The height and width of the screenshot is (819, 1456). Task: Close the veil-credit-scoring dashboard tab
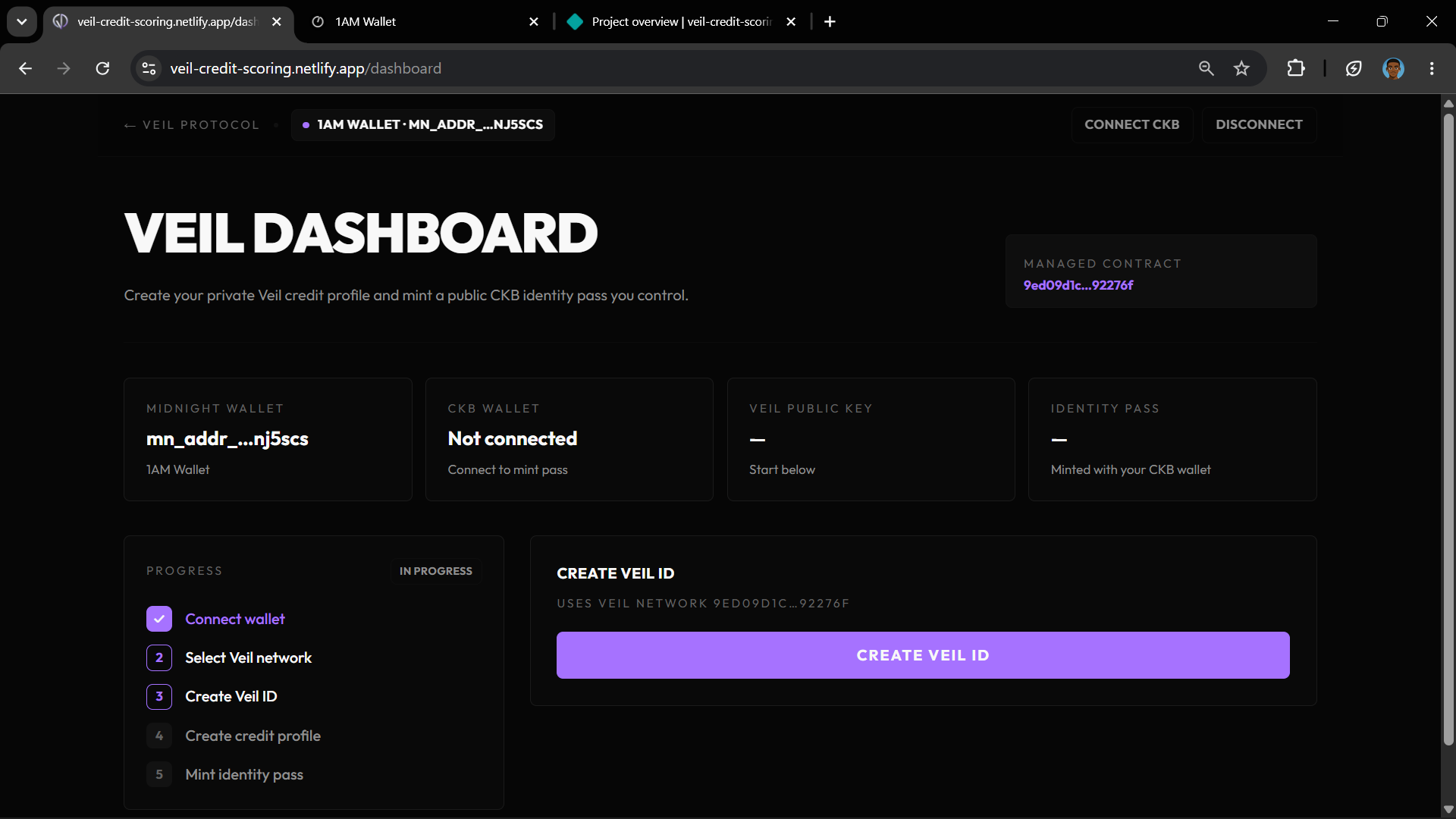[277, 21]
